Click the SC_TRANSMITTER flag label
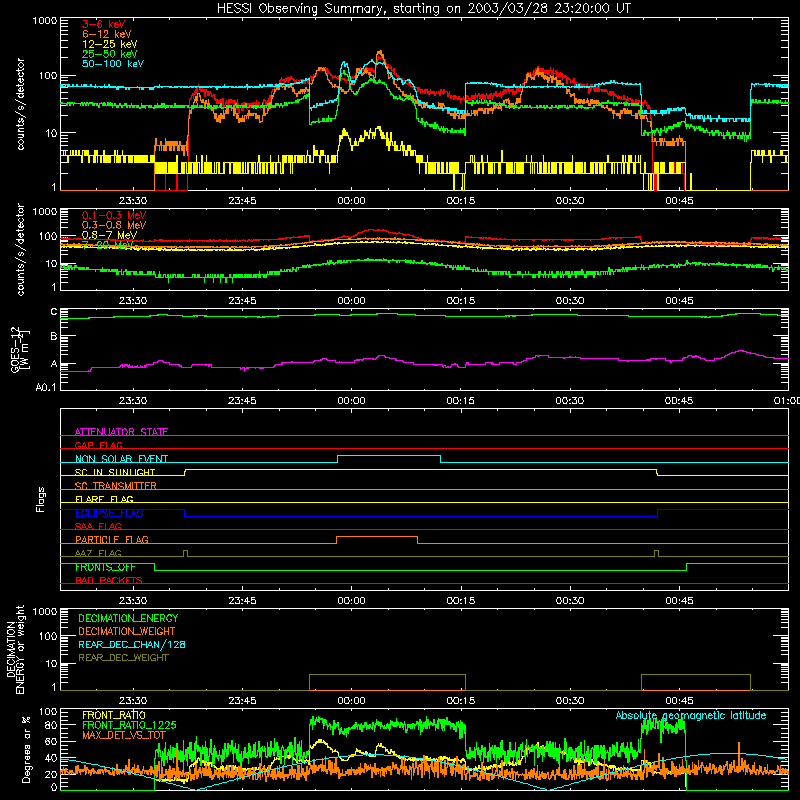Viewport: 800px width, 800px height. click(x=115, y=485)
